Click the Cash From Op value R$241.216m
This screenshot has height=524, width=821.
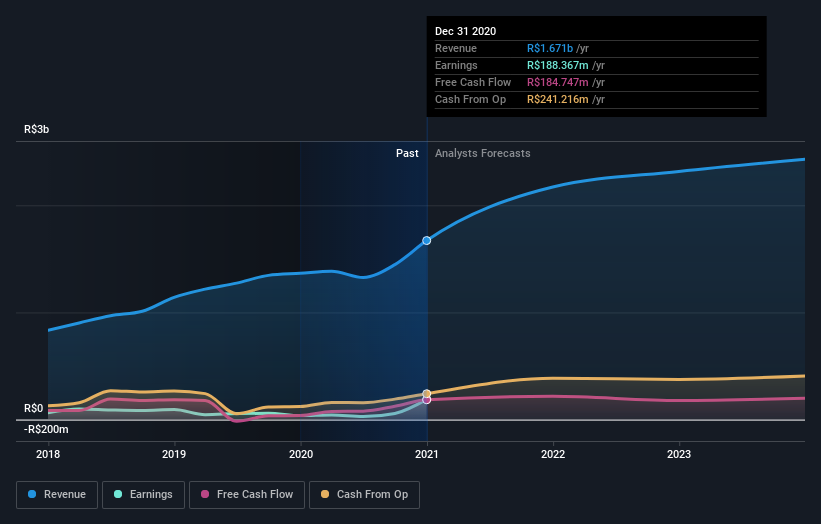558,99
